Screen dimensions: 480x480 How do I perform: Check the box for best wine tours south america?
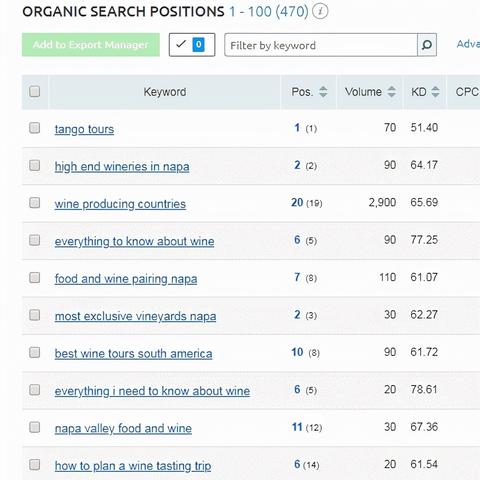click(x=34, y=352)
